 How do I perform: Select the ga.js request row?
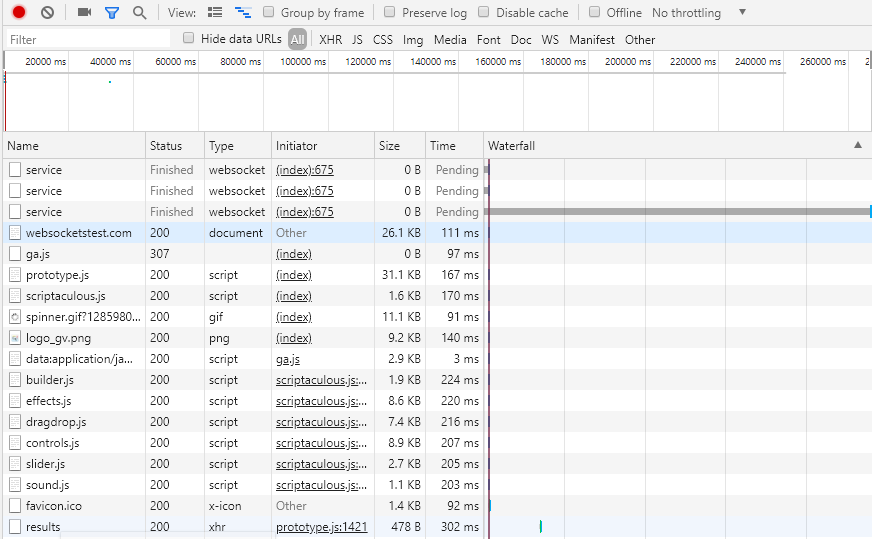coord(437,254)
